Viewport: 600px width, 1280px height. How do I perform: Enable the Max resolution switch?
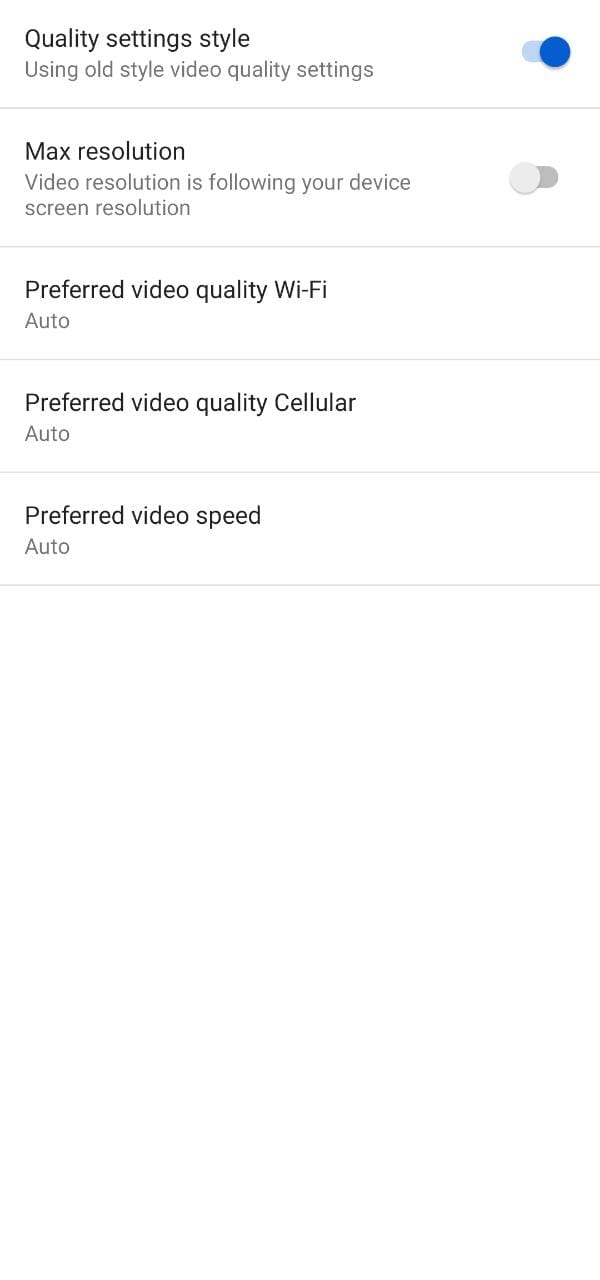[x=534, y=178]
